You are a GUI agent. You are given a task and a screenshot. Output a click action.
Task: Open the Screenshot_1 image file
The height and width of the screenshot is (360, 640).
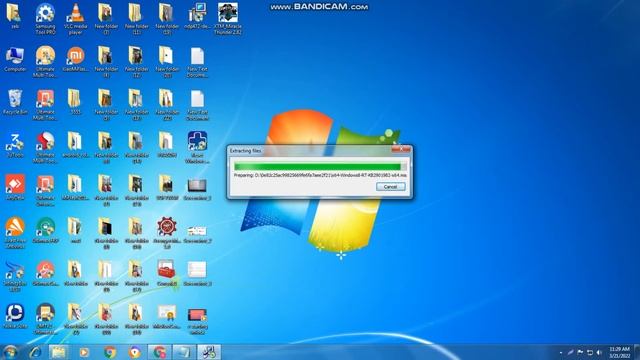(x=197, y=189)
